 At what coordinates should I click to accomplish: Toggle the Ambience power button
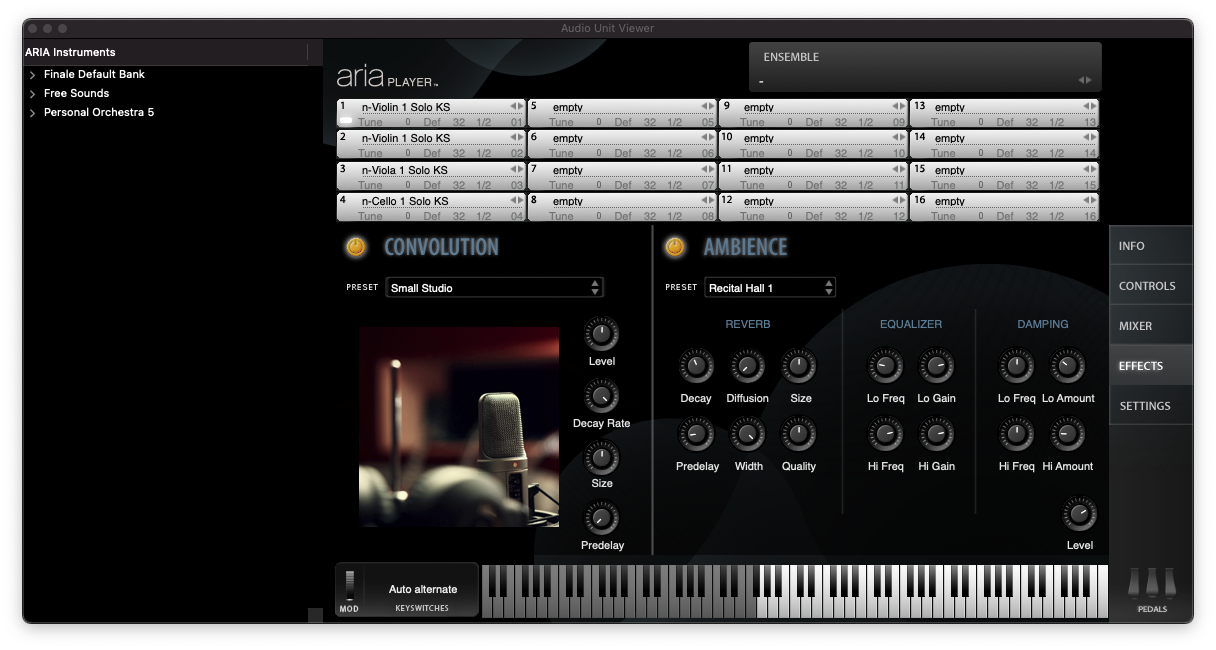pyautogui.click(x=675, y=247)
